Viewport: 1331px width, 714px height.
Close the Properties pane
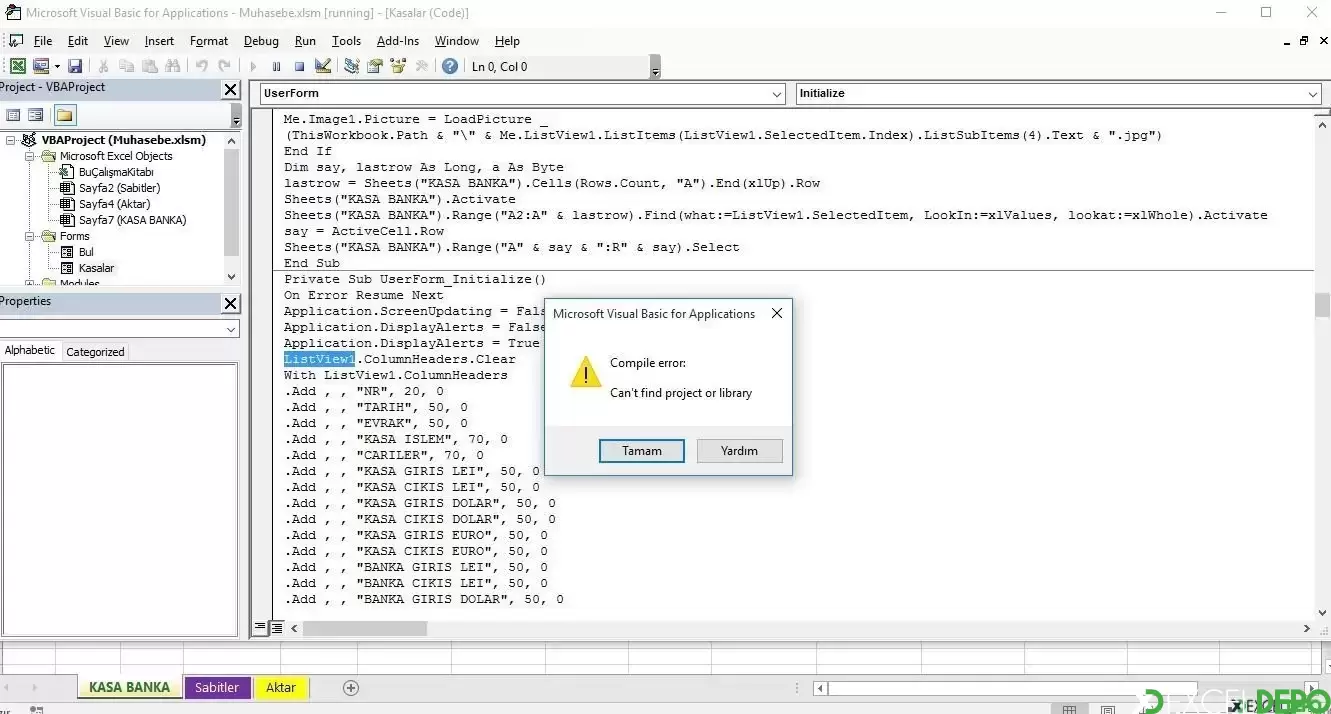[230, 303]
